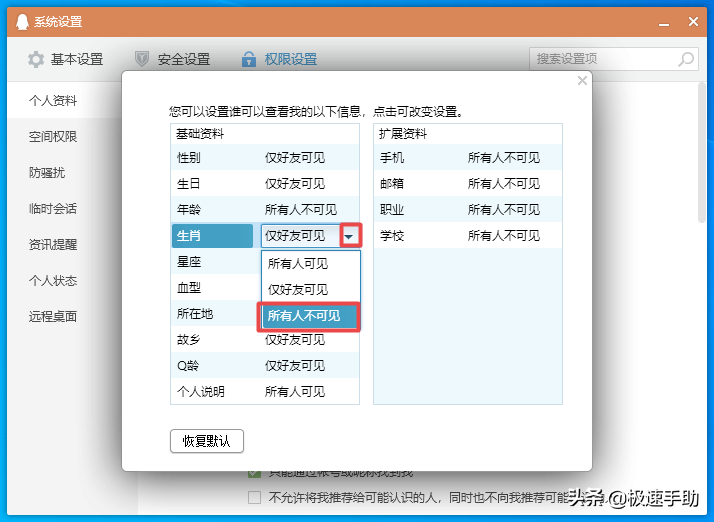Change the 邮箱 visibility setting
This screenshot has width=714, height=522.
504,184
